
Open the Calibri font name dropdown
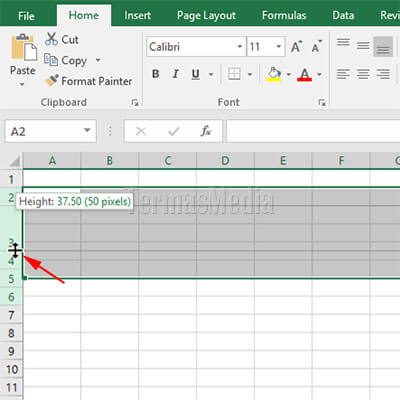point(240,46)
